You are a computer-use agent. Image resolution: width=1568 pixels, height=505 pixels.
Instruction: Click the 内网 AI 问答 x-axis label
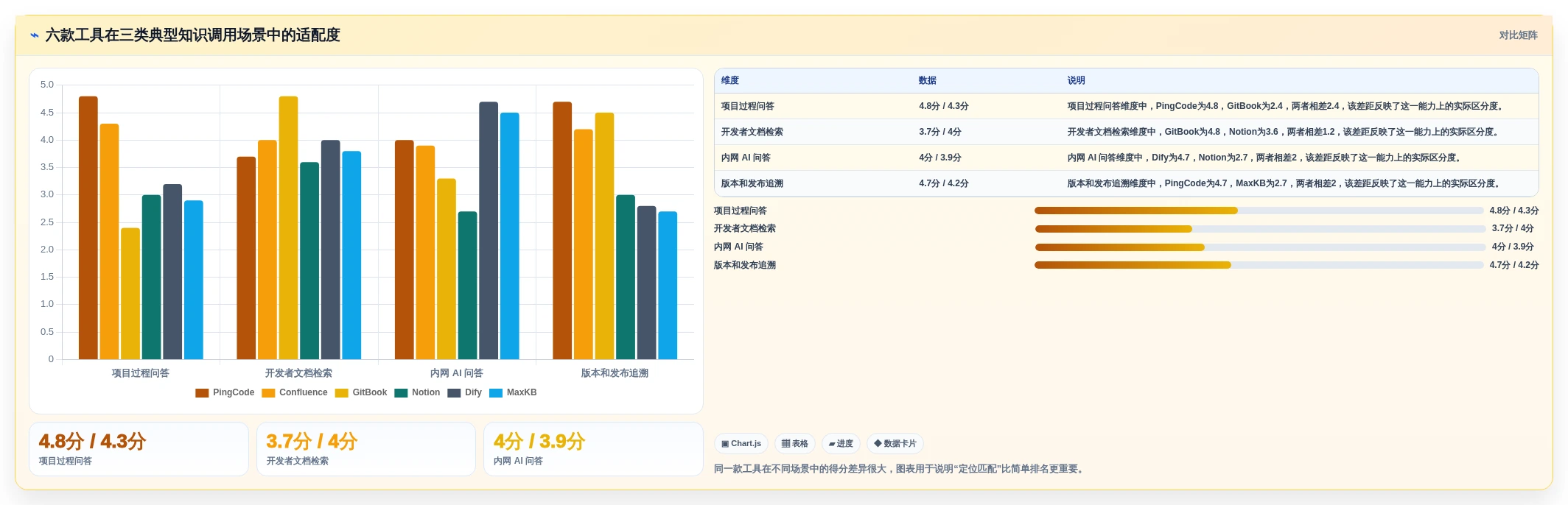[457, 373]
